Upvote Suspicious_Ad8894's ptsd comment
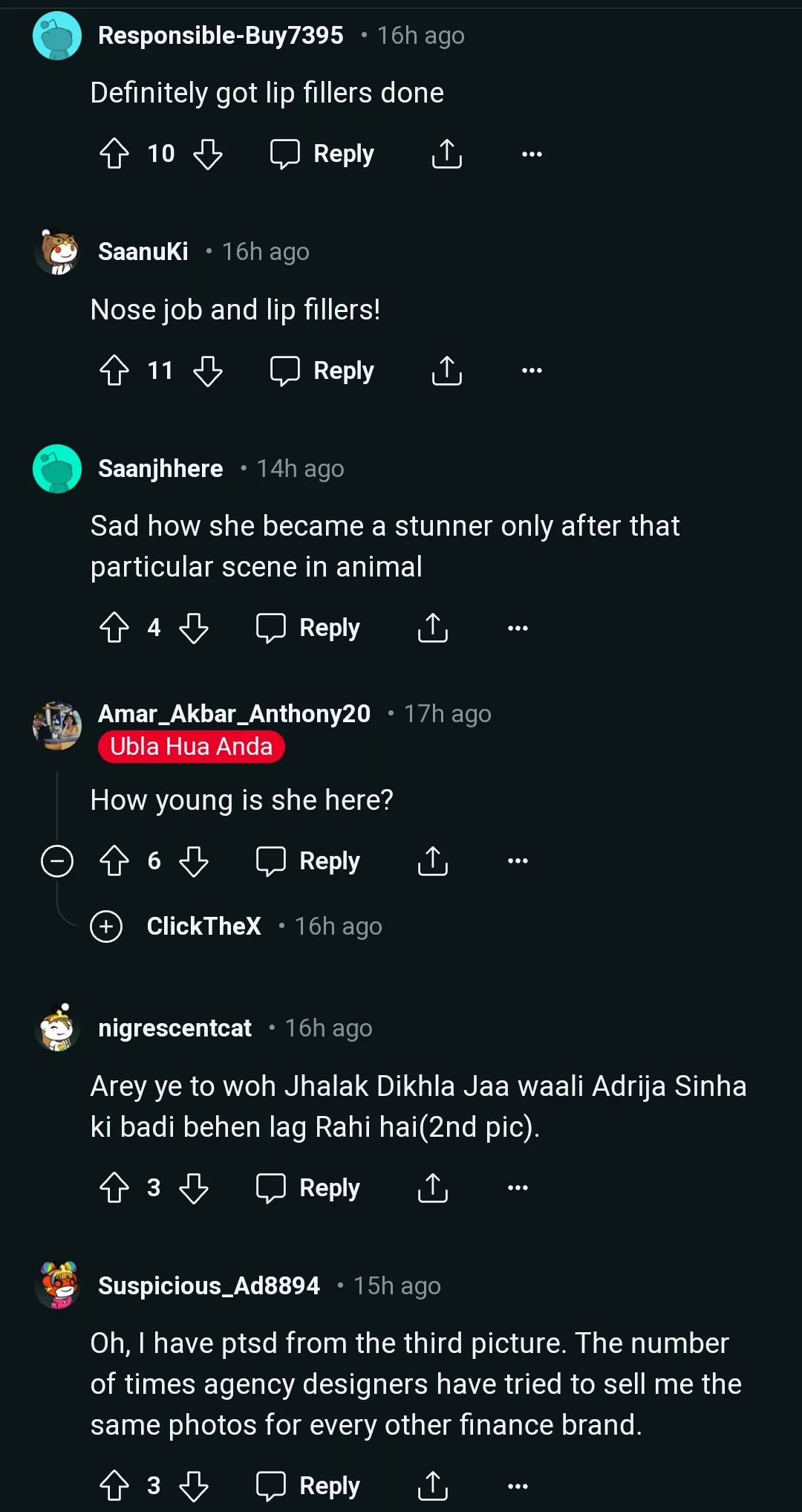This screenshot has height=1512, width=802. (x=114, y=1486)
